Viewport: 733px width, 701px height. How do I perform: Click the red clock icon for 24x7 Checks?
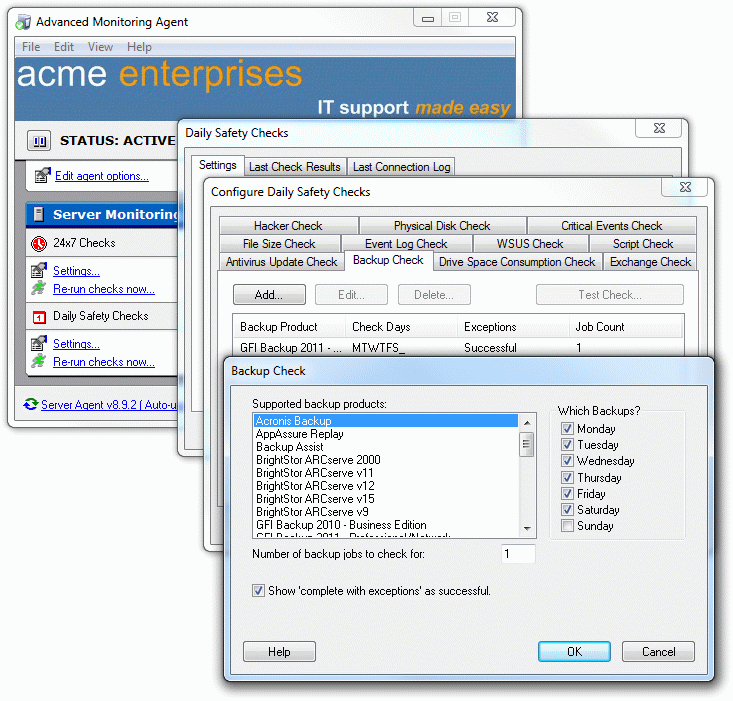pos(39,243)
